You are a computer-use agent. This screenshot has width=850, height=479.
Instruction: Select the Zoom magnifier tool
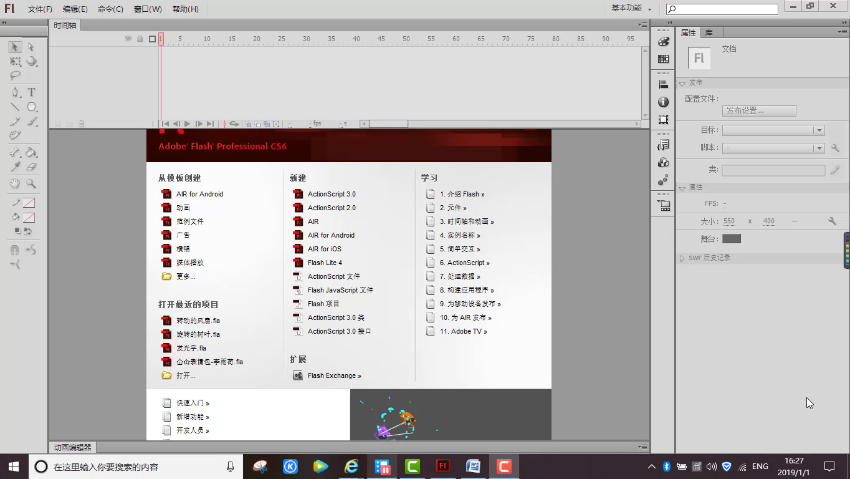(x=31, y=184)
